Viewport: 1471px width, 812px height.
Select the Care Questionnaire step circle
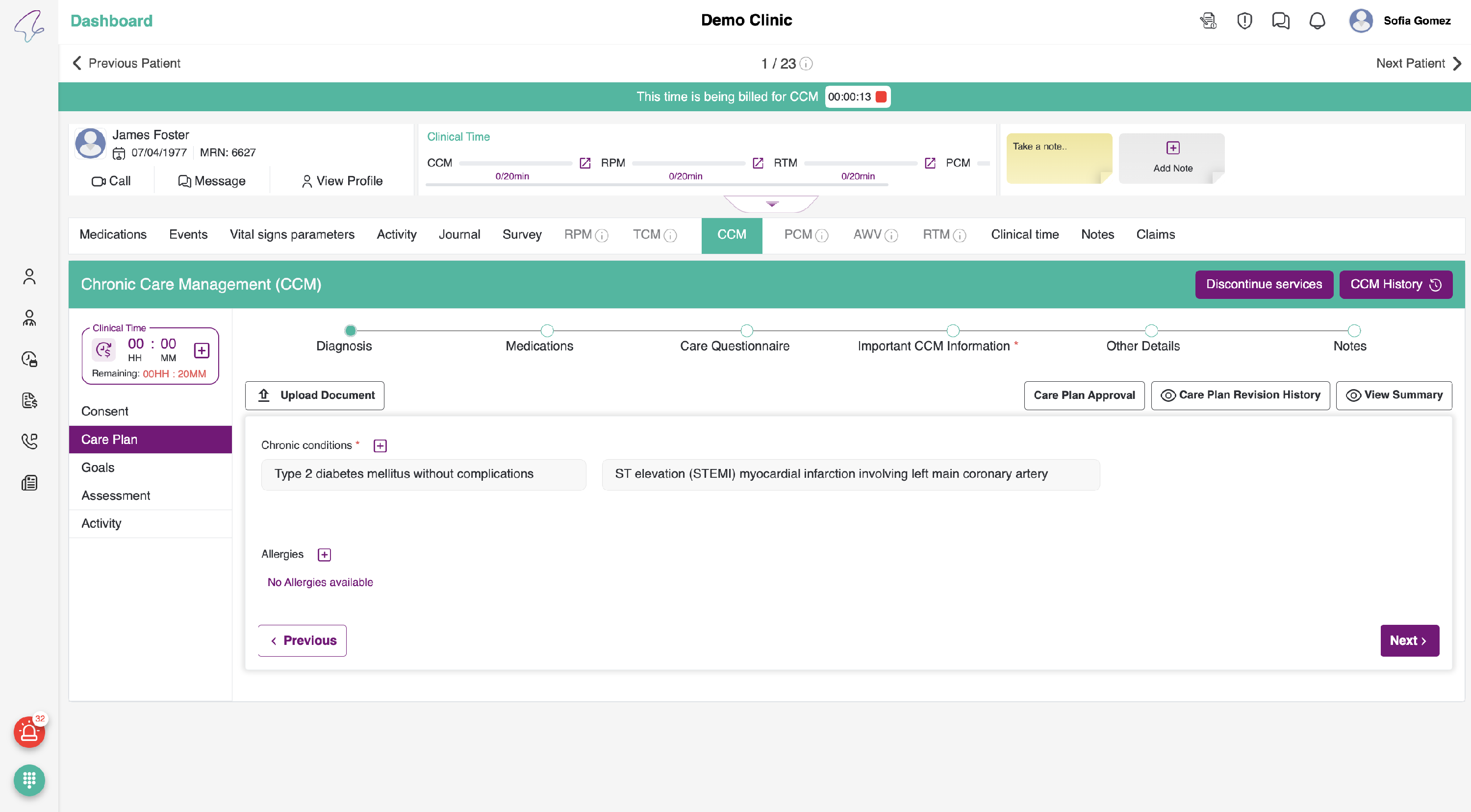pyautogui.click(x=746, y=331)
